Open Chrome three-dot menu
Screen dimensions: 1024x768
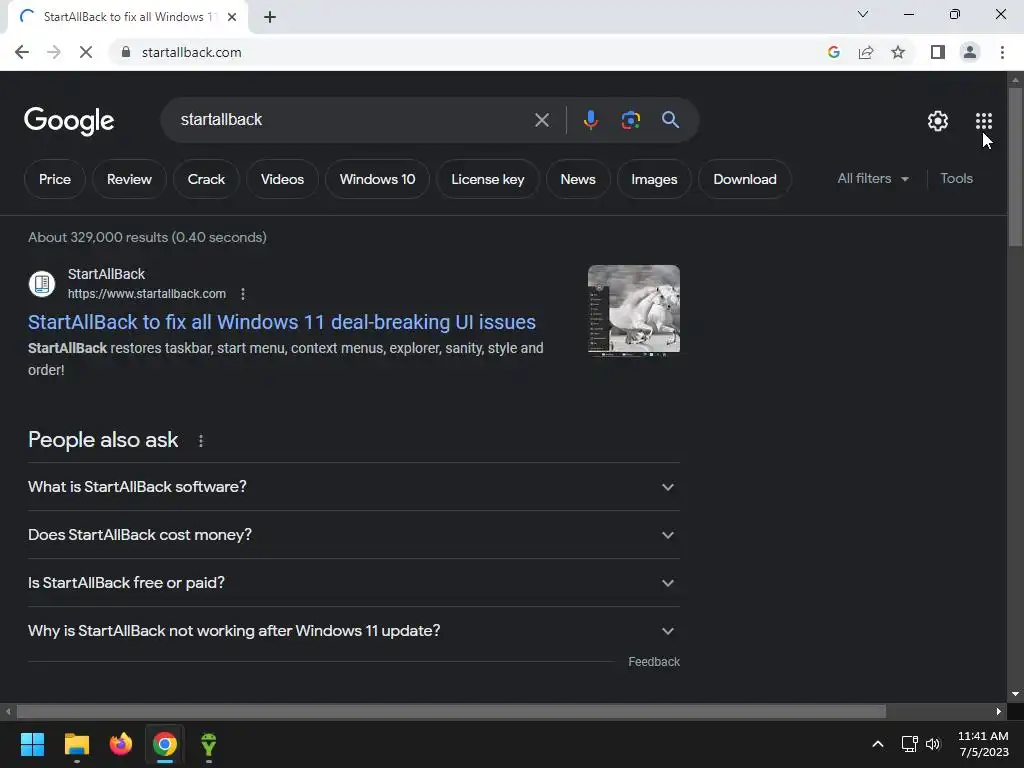[1002, 52]
